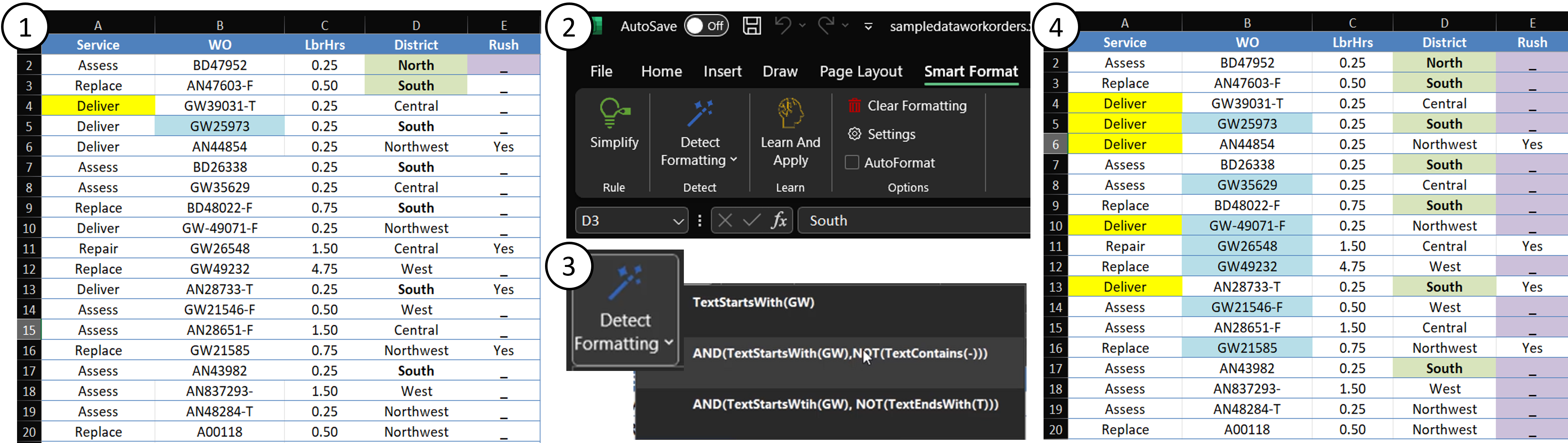Open Settings gear in Options group

pyautogui.click(x=855, y=134)
